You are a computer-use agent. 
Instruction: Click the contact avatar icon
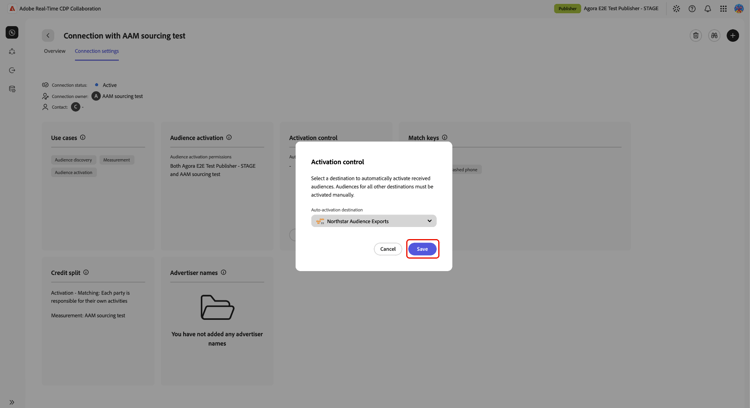76,107
